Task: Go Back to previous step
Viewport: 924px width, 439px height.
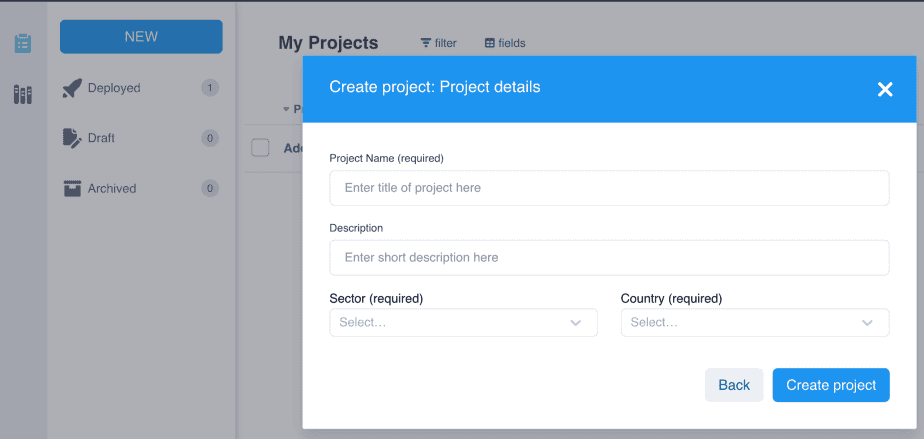Action: click(x=733, y=385)
